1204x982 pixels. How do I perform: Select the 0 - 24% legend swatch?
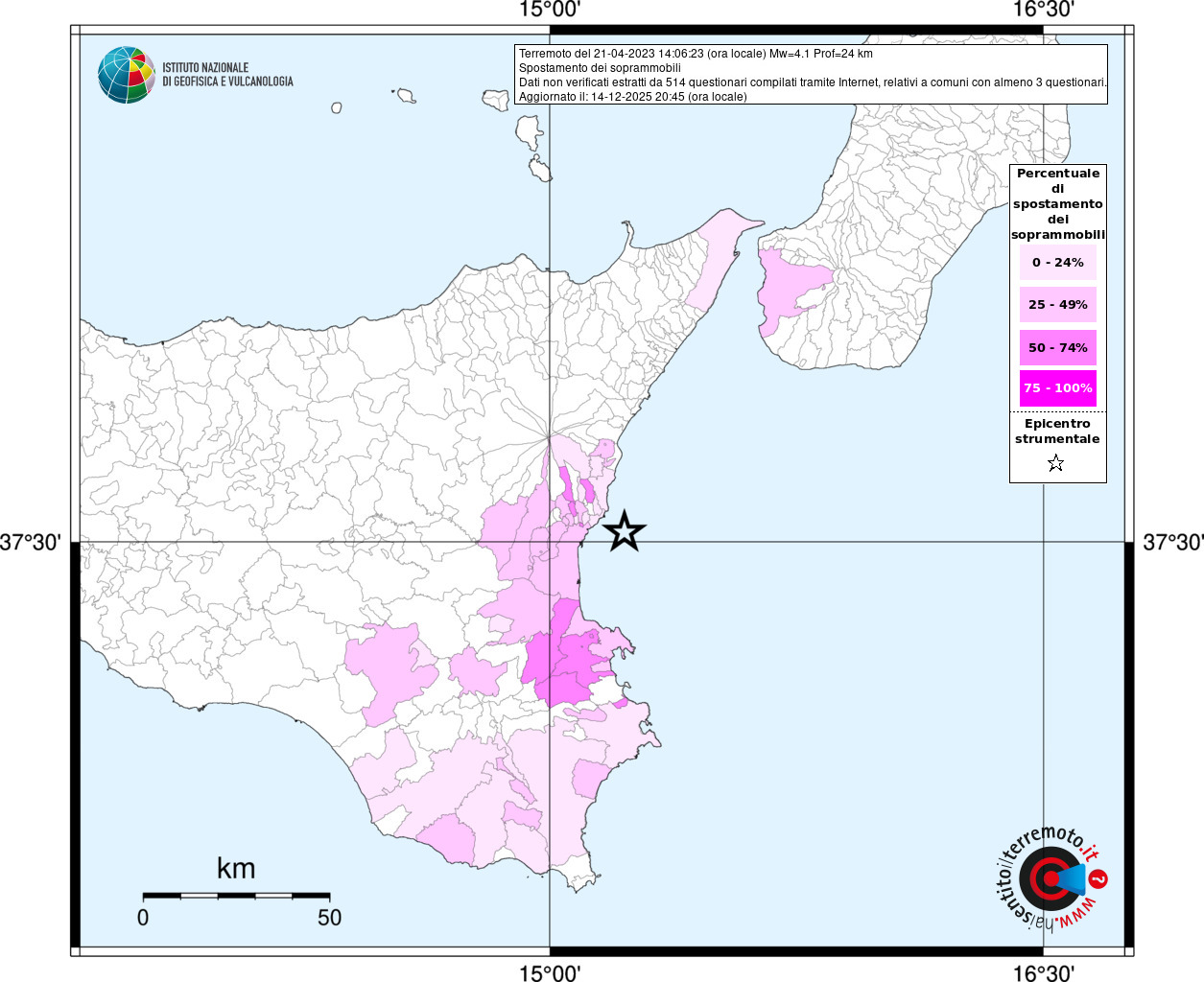[1057, 263]
